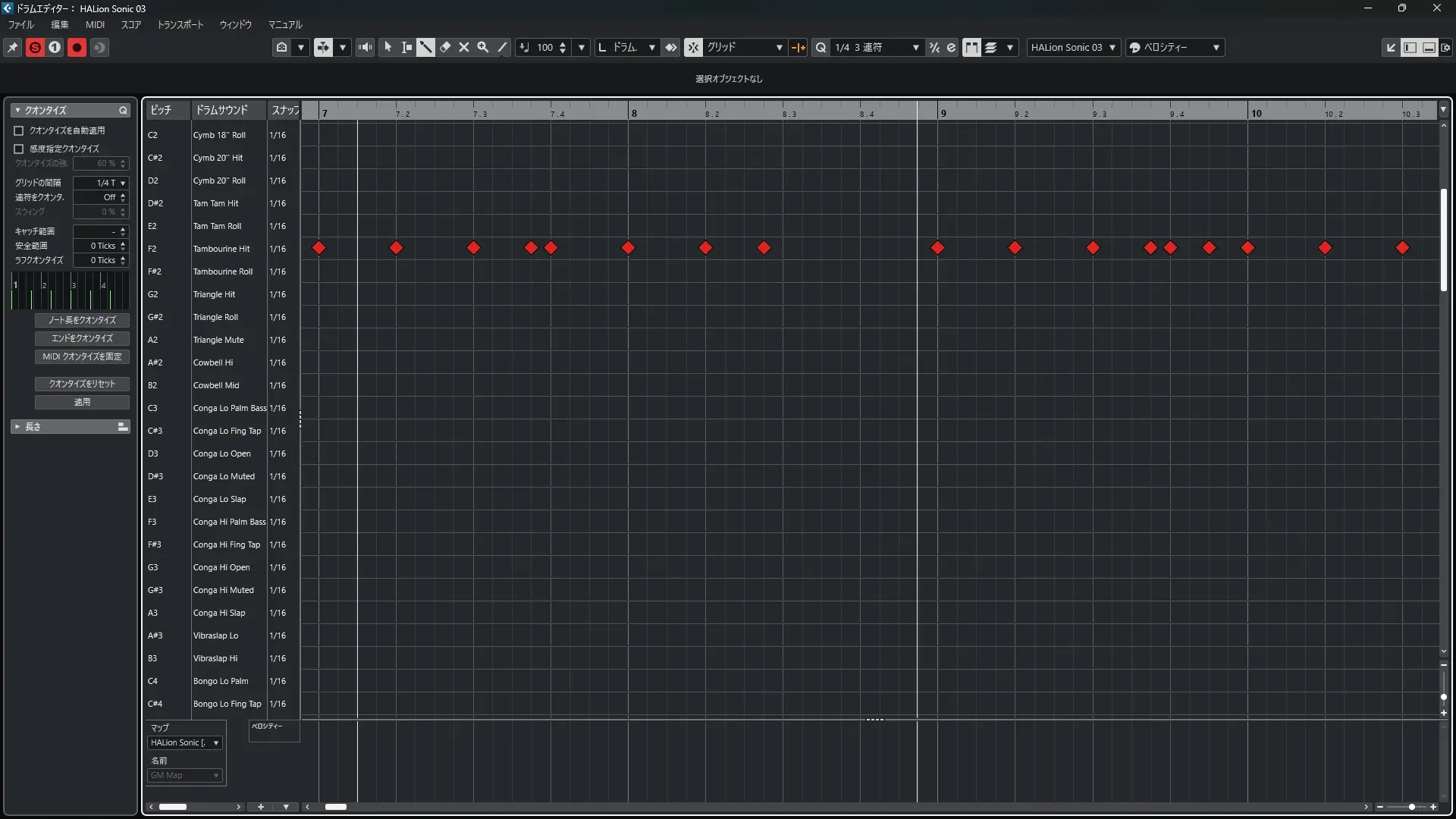
Task: Click the red Record in editor button
Action: click(77, 47)
